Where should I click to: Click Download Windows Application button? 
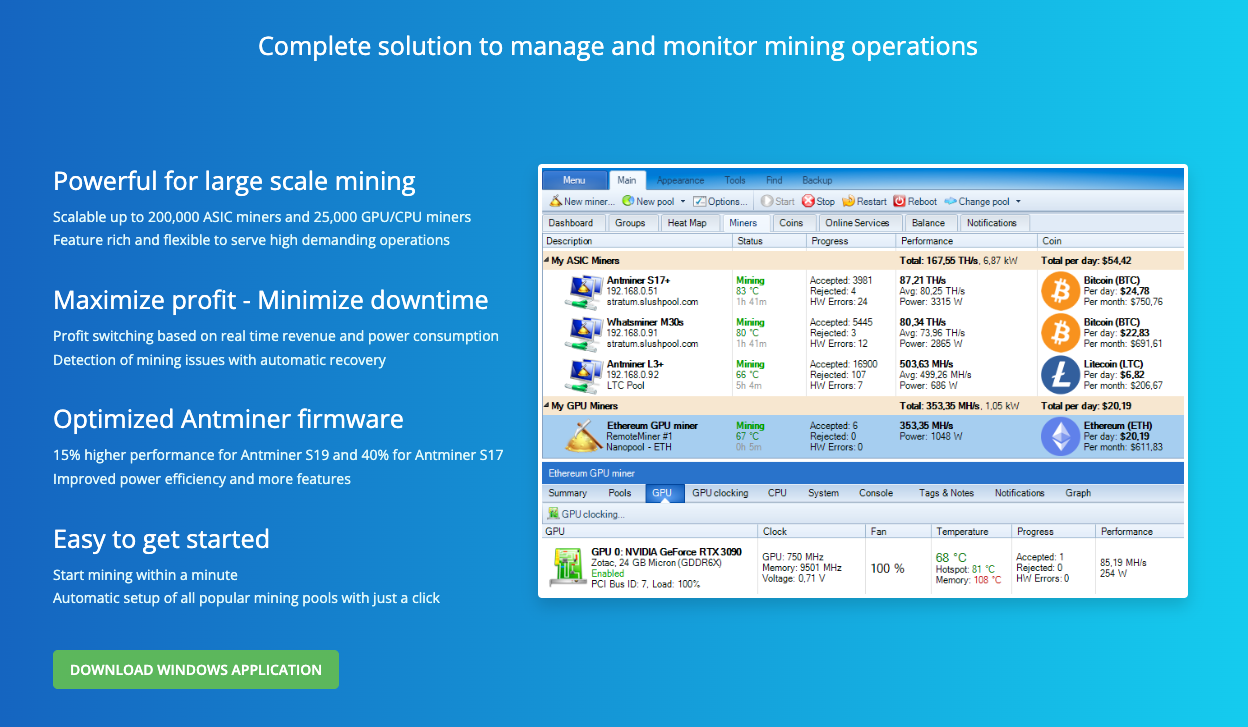(x=196, y=670)
